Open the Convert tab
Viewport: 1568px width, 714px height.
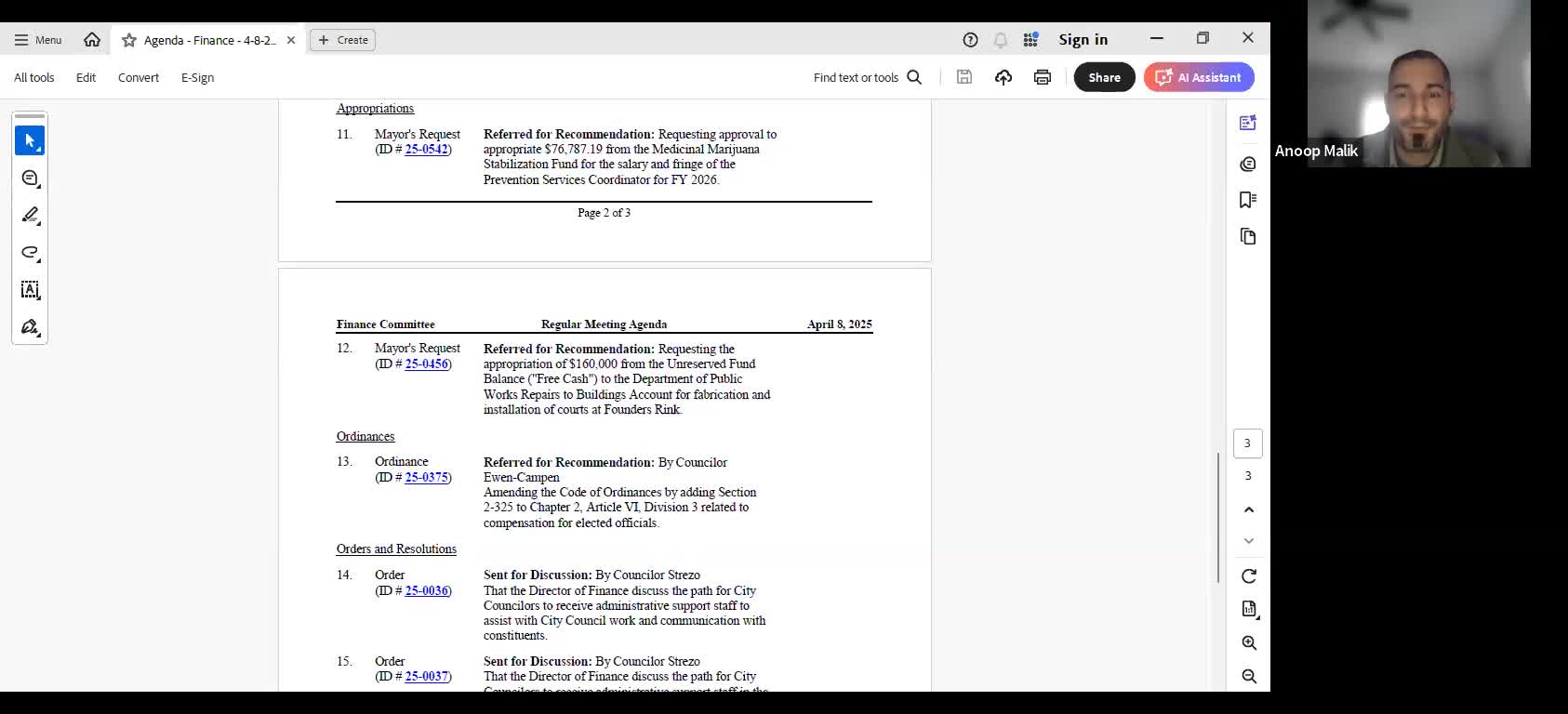click(x=139, y=78)
